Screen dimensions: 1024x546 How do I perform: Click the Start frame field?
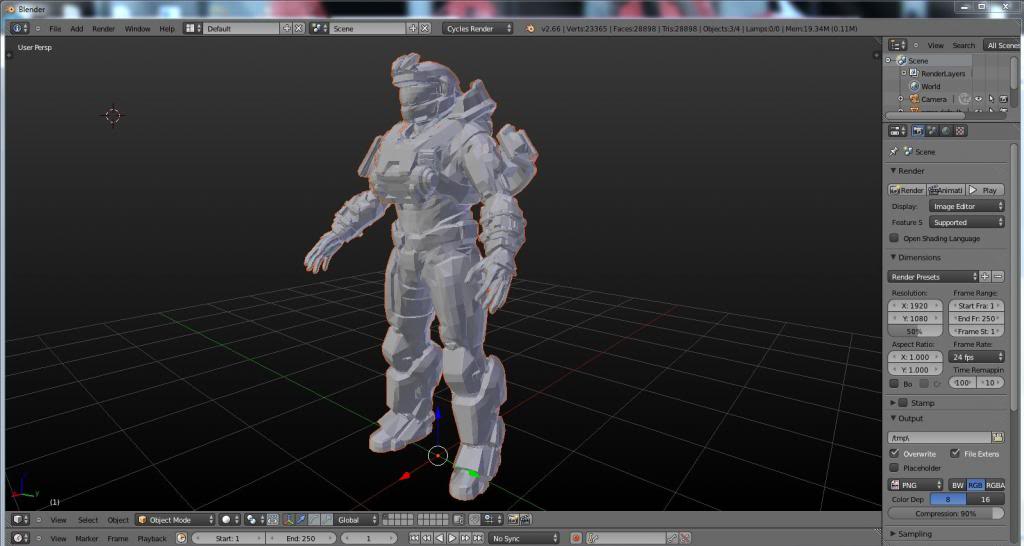(227, 538)
